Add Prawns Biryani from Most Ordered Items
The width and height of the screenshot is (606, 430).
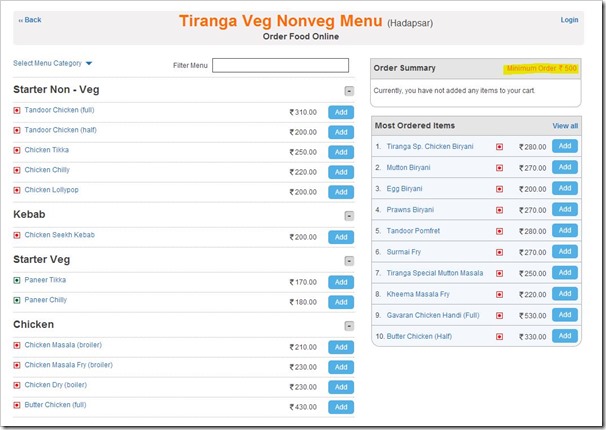coord(565,210)
